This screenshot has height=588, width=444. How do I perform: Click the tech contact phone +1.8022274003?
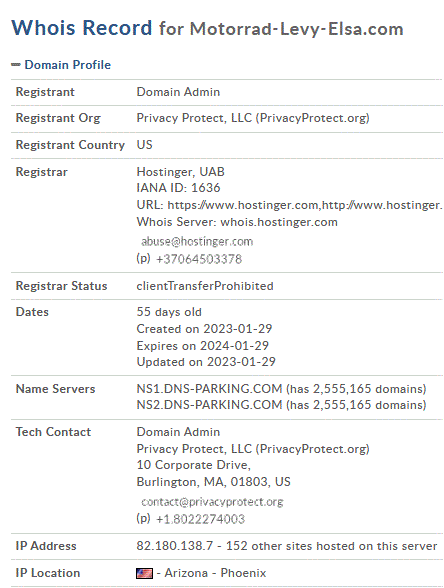[x=200, y=519]
